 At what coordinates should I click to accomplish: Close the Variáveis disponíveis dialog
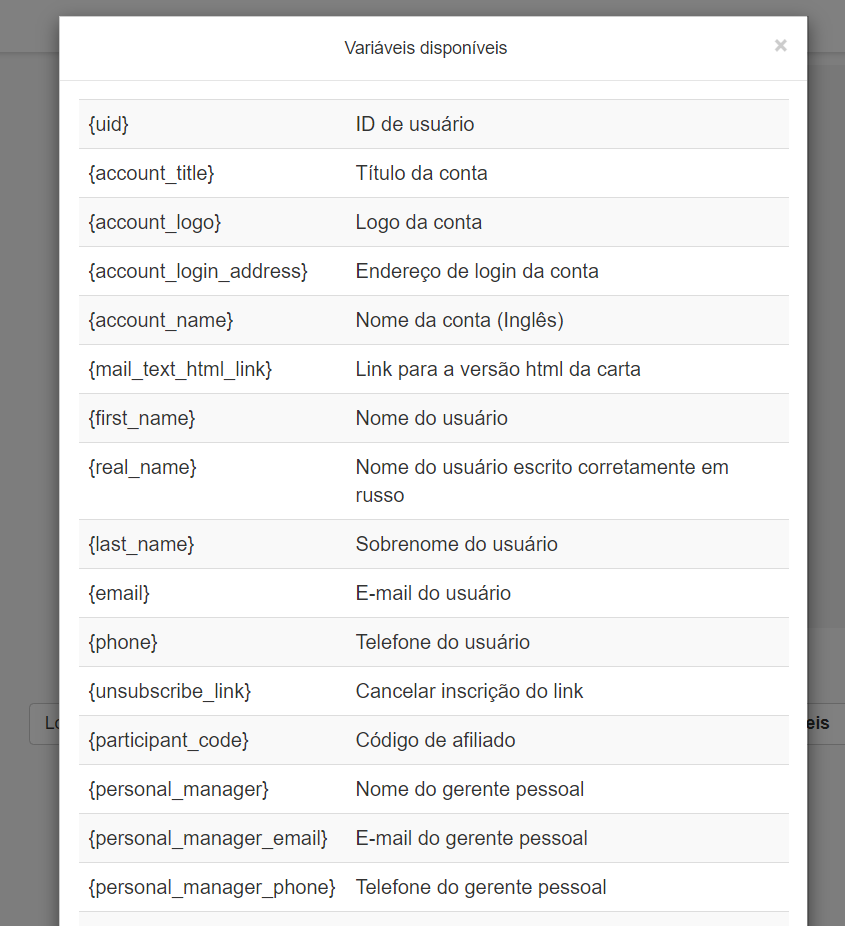[781, 45]
